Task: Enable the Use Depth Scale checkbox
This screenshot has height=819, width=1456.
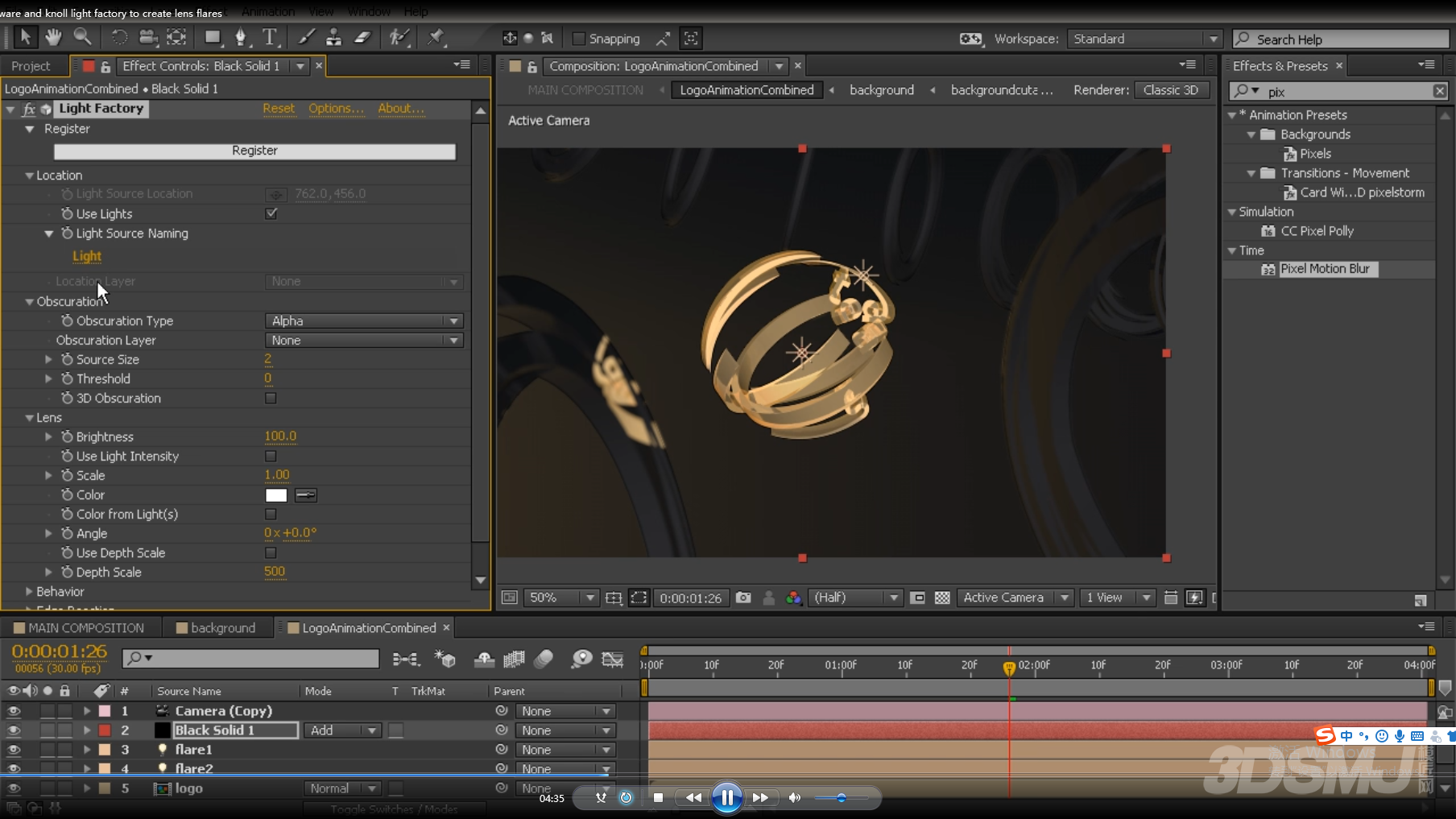Action: pyautogui.click(x=271, y=552)
